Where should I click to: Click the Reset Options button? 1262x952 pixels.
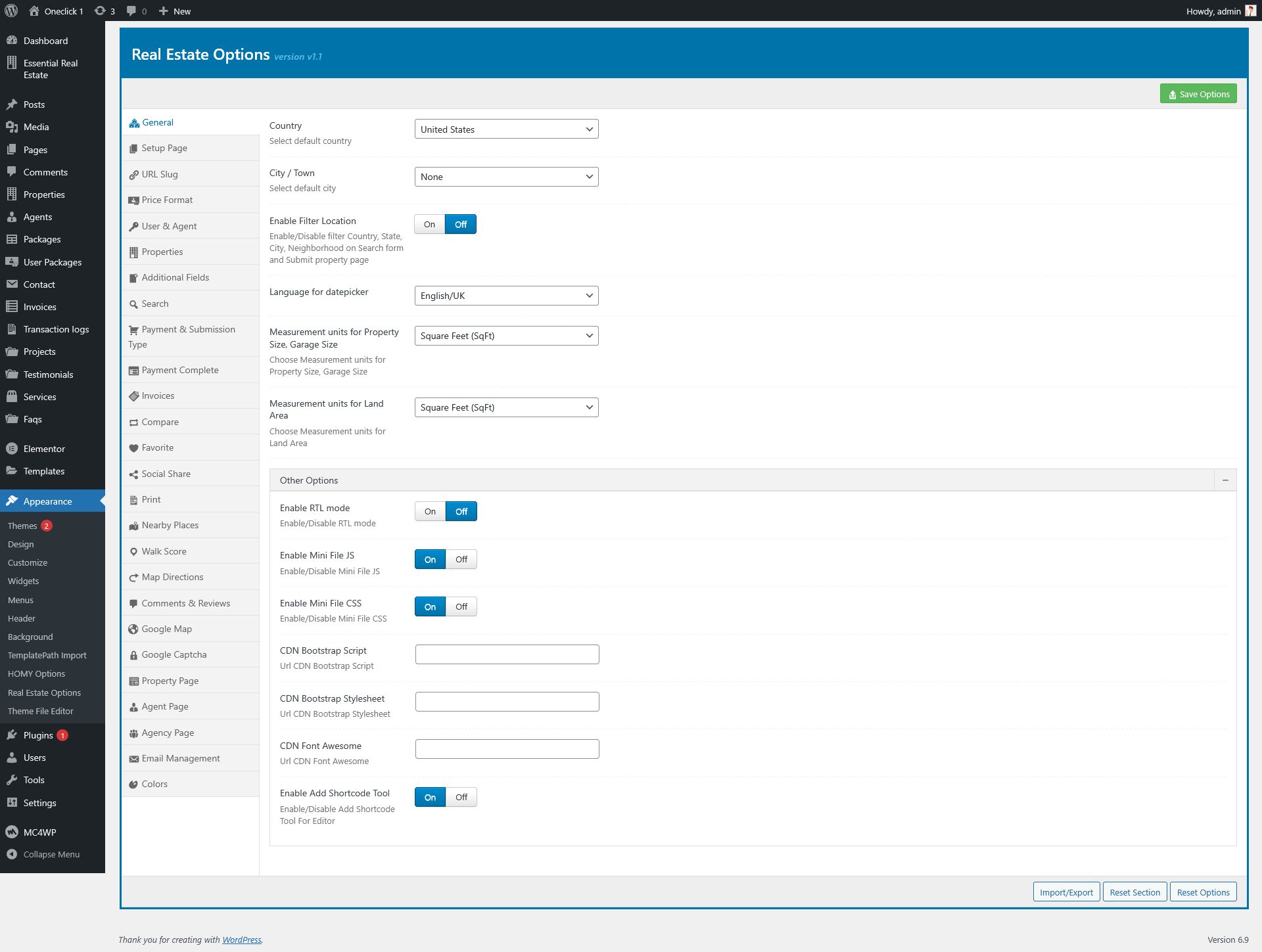point(1203,892)
